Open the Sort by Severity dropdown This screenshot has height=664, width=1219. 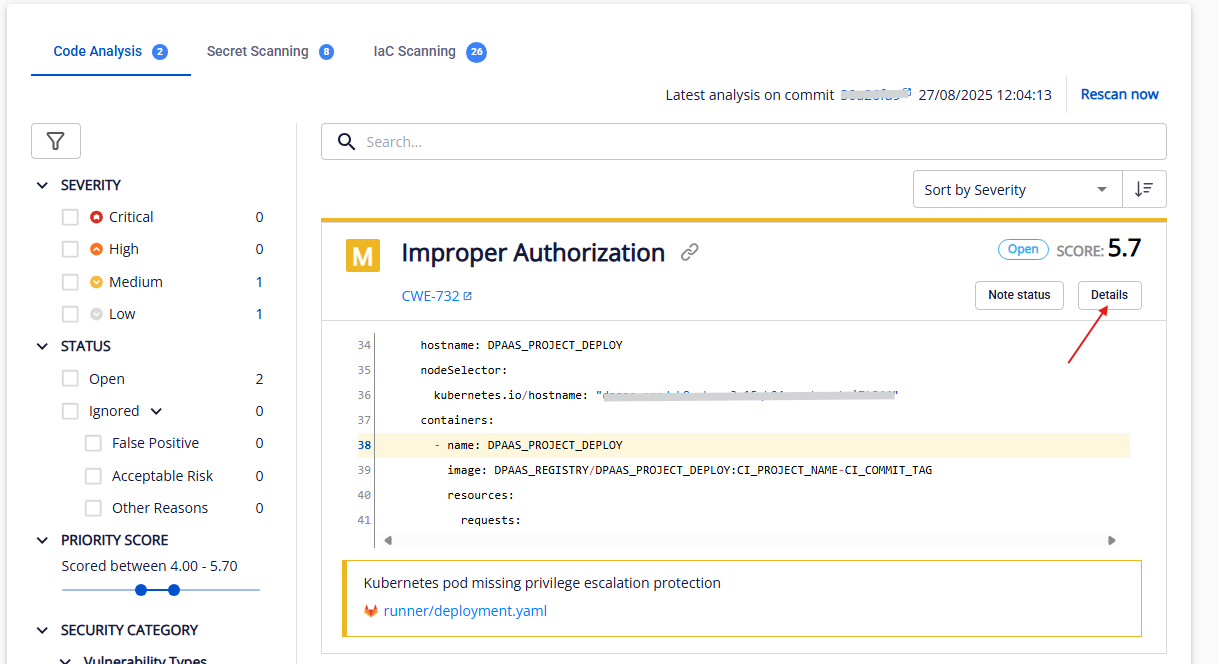click(1016, 189)
